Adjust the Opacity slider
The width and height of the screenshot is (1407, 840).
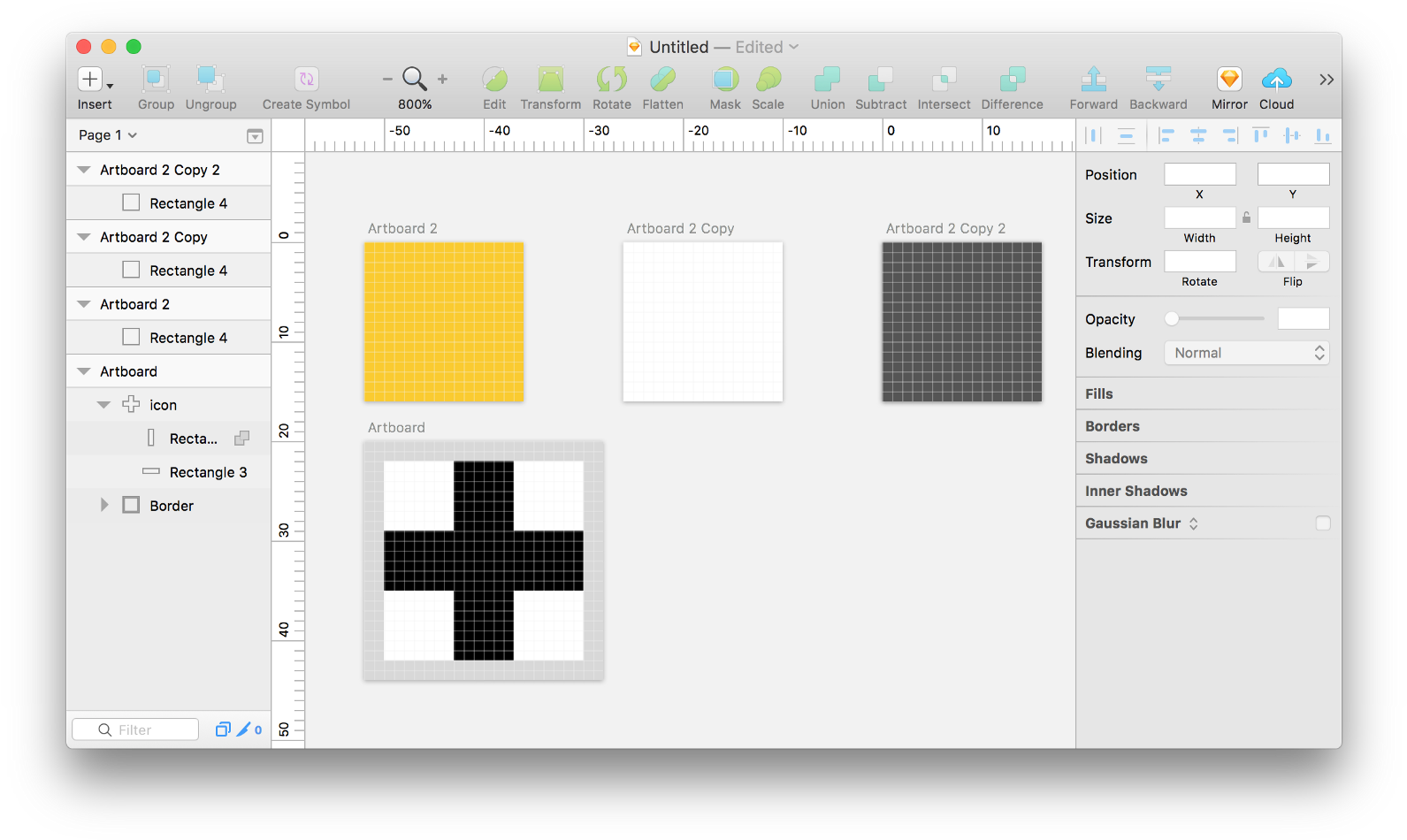click(1172, 319)
